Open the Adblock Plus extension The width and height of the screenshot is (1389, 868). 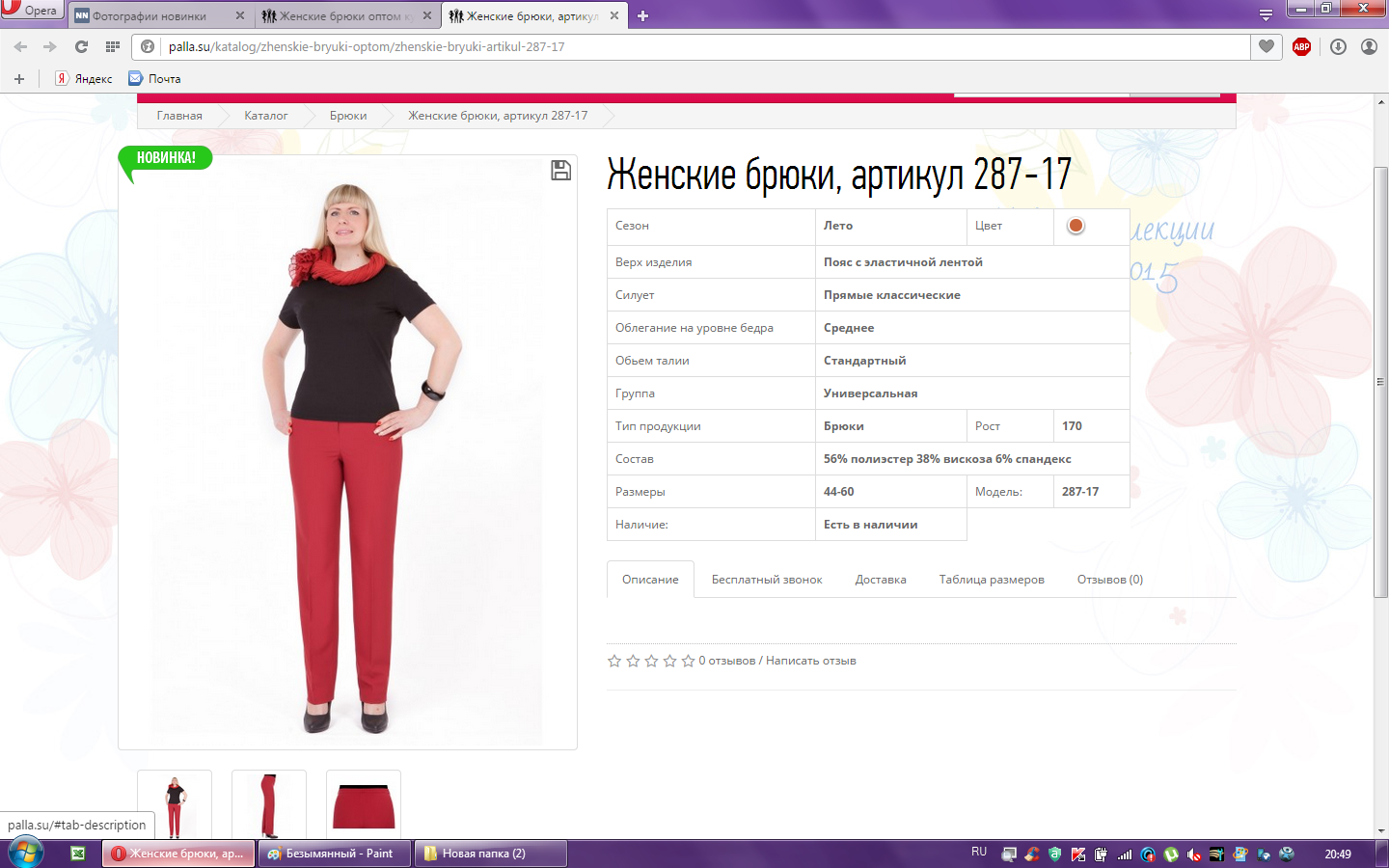1301,46
